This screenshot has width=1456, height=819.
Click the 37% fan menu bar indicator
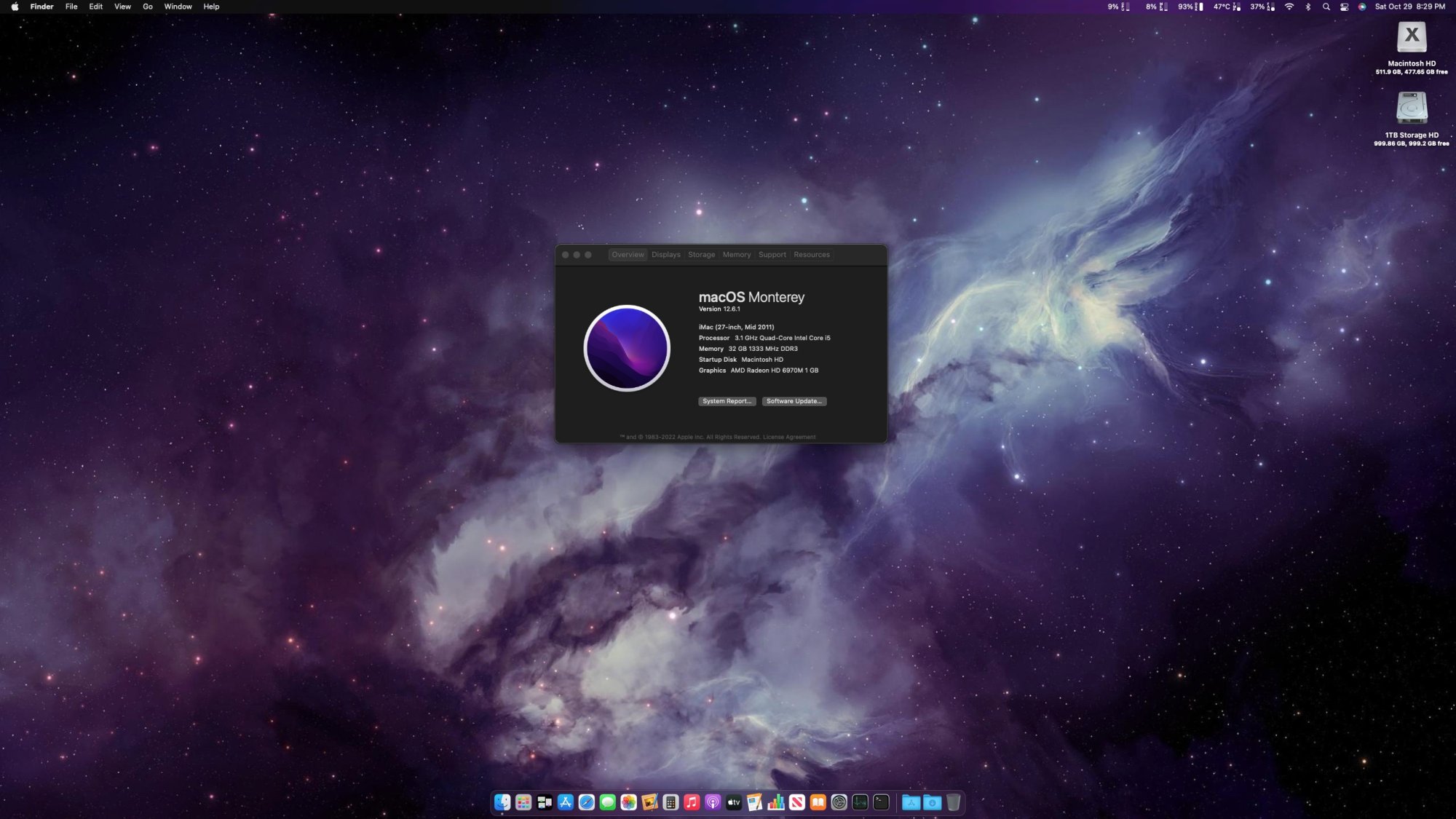pos(1262,7)
